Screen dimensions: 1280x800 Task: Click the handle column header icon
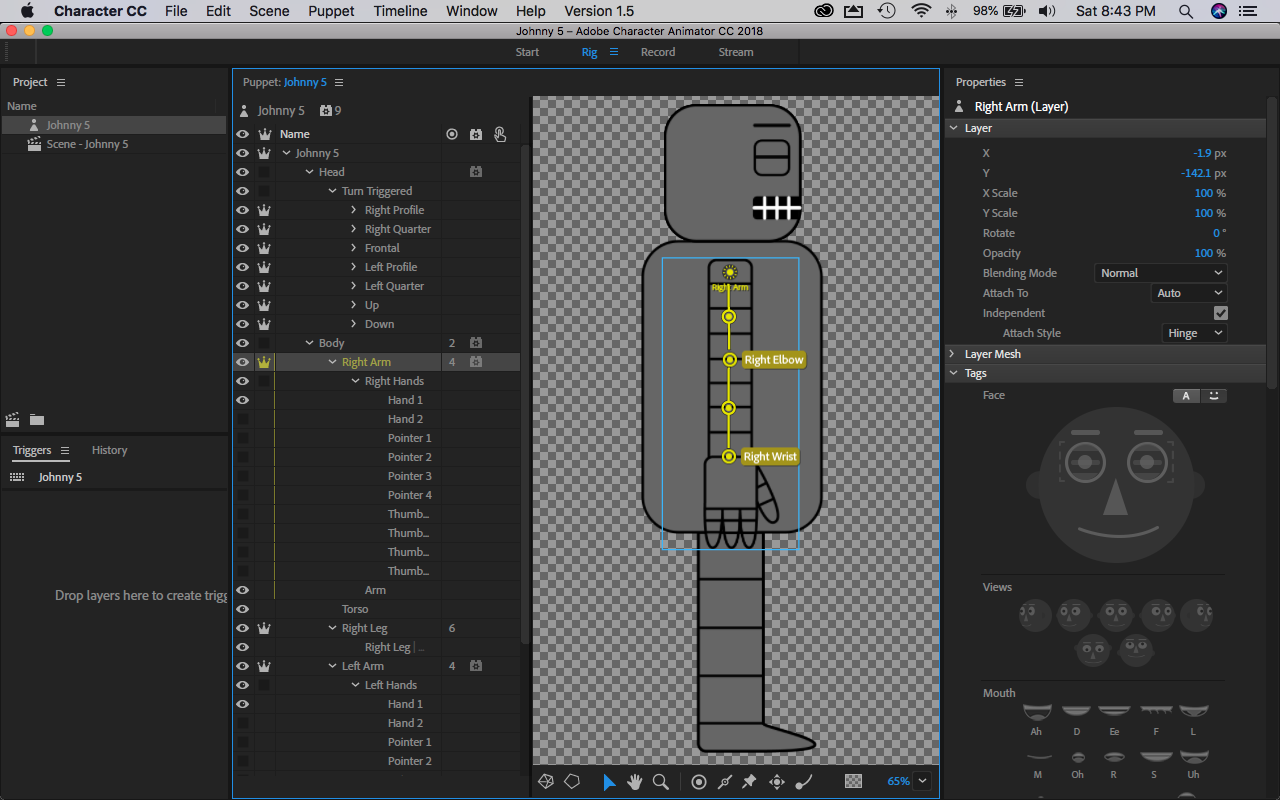pyautogui.click(x=452, y=134)
